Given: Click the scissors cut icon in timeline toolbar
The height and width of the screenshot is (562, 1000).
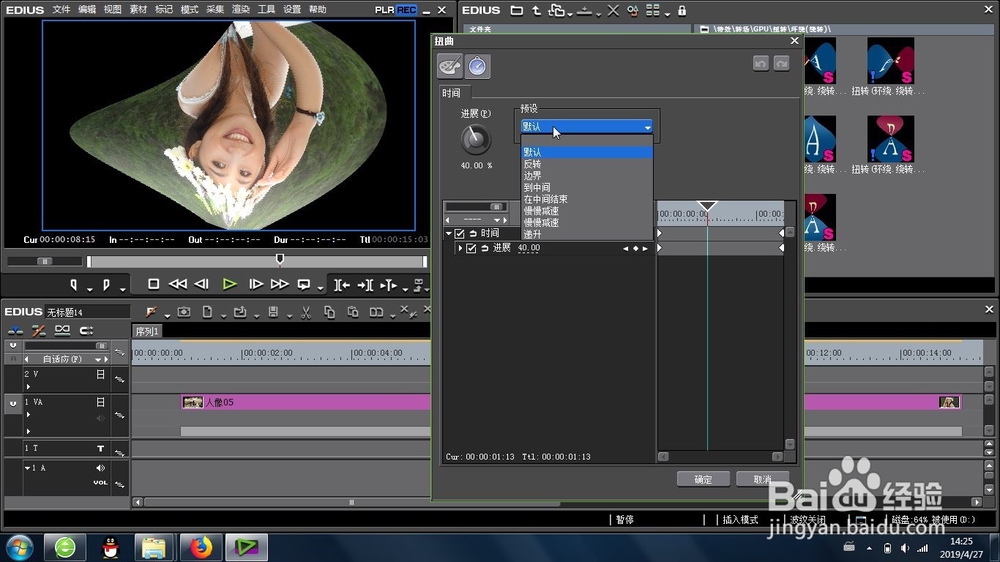Looking at the screenshot, I should (306, 312).
